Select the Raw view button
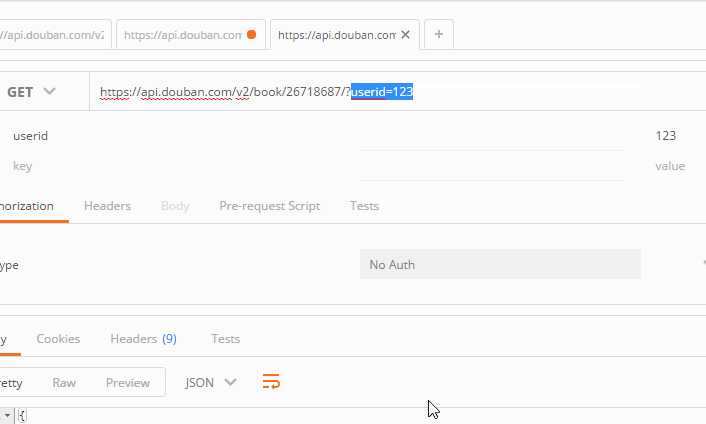The width and height of the screenshot is (706, 424). [x=64, y=383]
